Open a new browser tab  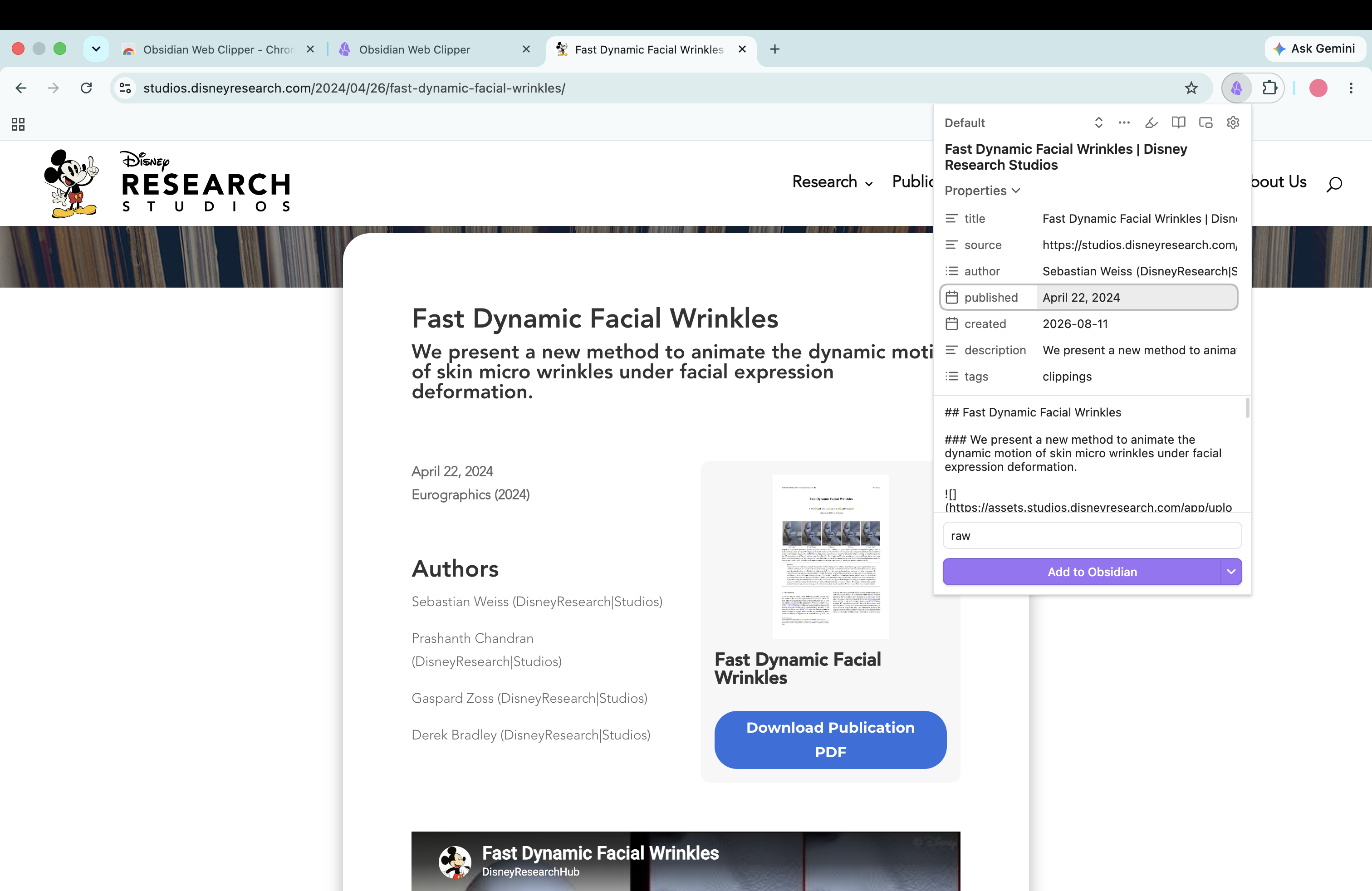[x=775, y=49]
